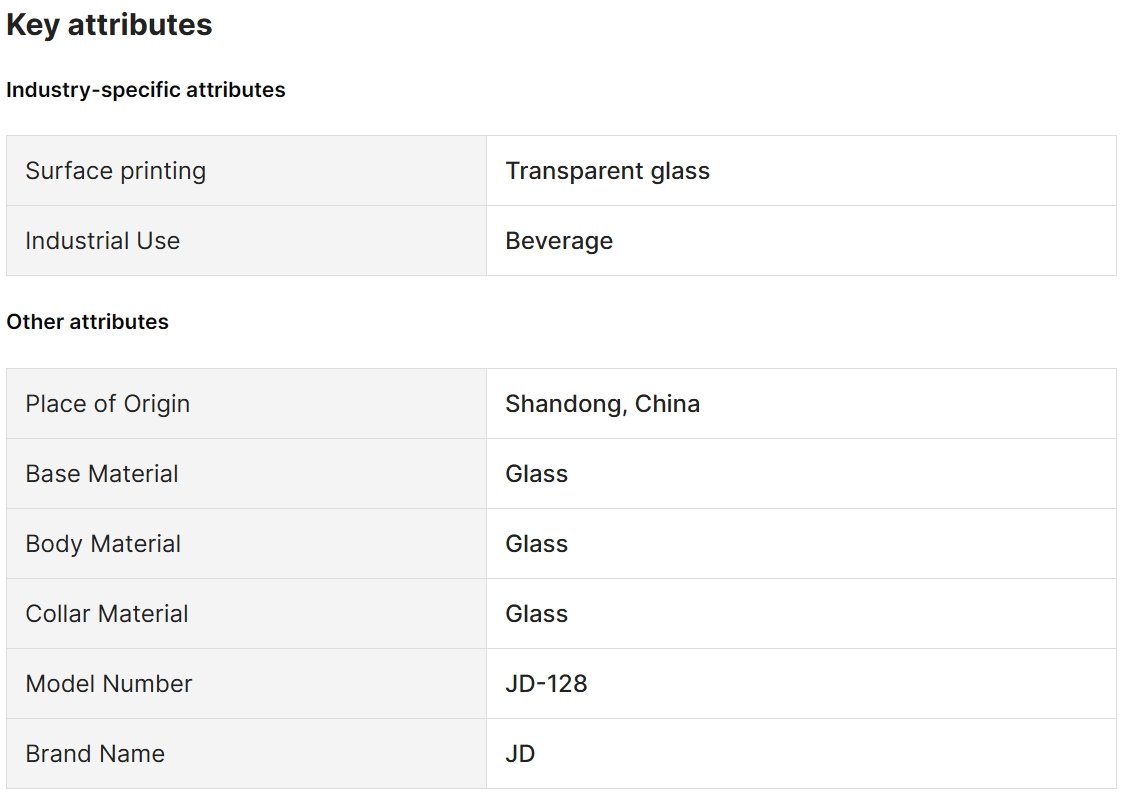This screenshot has height=801, width=1132.
Task: Select the JD-128 model value
Action: 547,684
